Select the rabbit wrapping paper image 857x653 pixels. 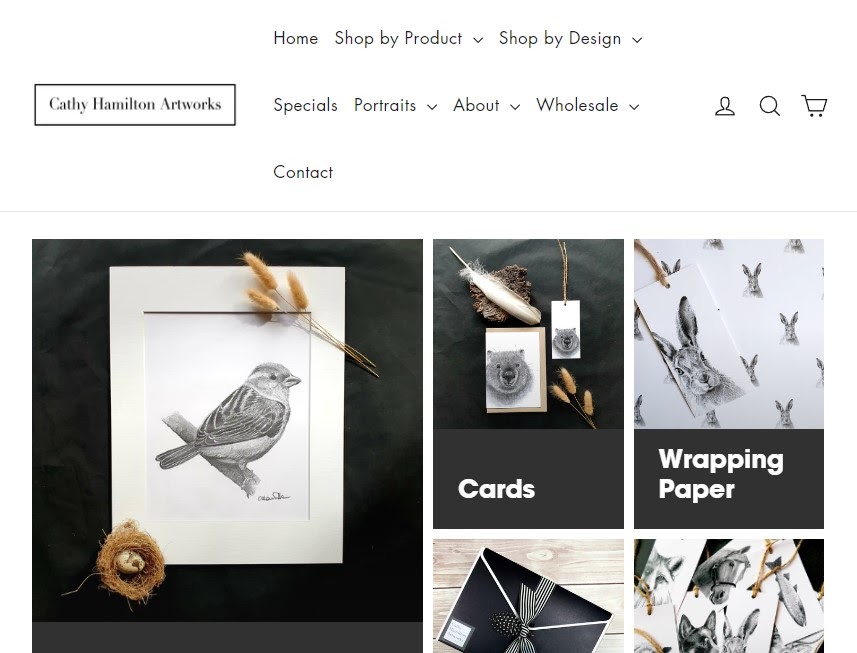[729, 334]
